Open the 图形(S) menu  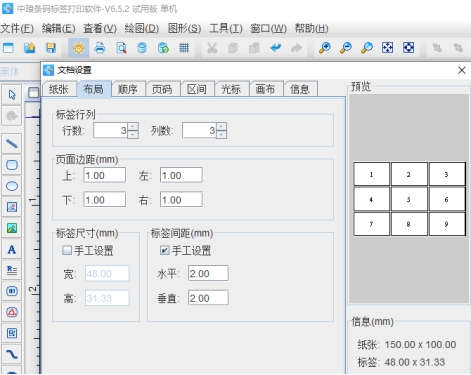(x=184, y=29)
